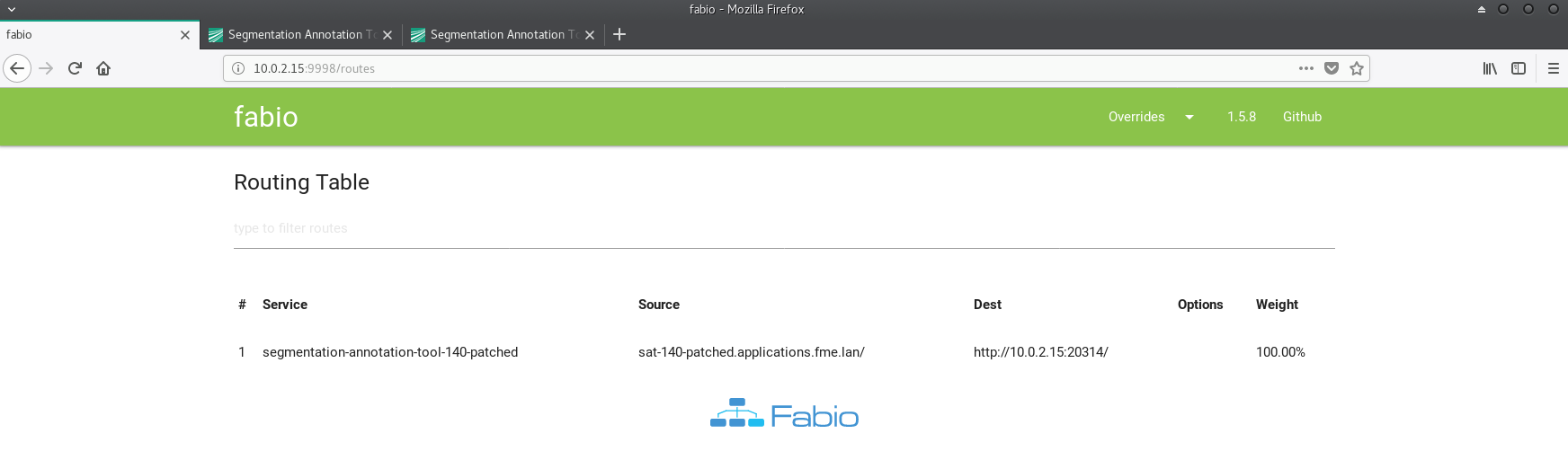The image size is (1568, 469).
Task: Open the Github link
Action: [1302, 117]
